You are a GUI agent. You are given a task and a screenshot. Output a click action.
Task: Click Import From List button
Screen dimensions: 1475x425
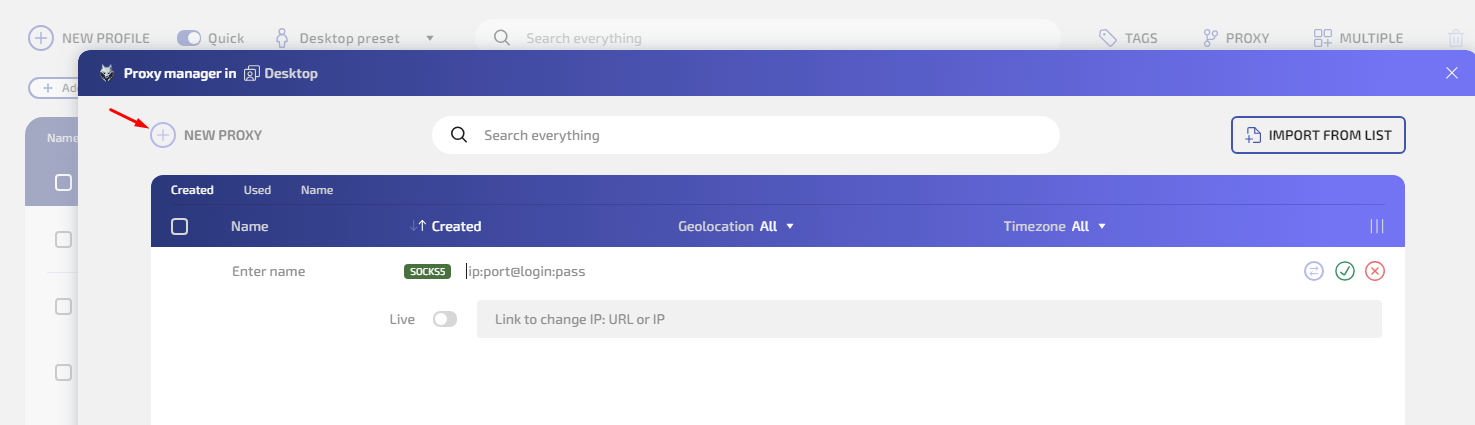click(x=1318, y=135)
